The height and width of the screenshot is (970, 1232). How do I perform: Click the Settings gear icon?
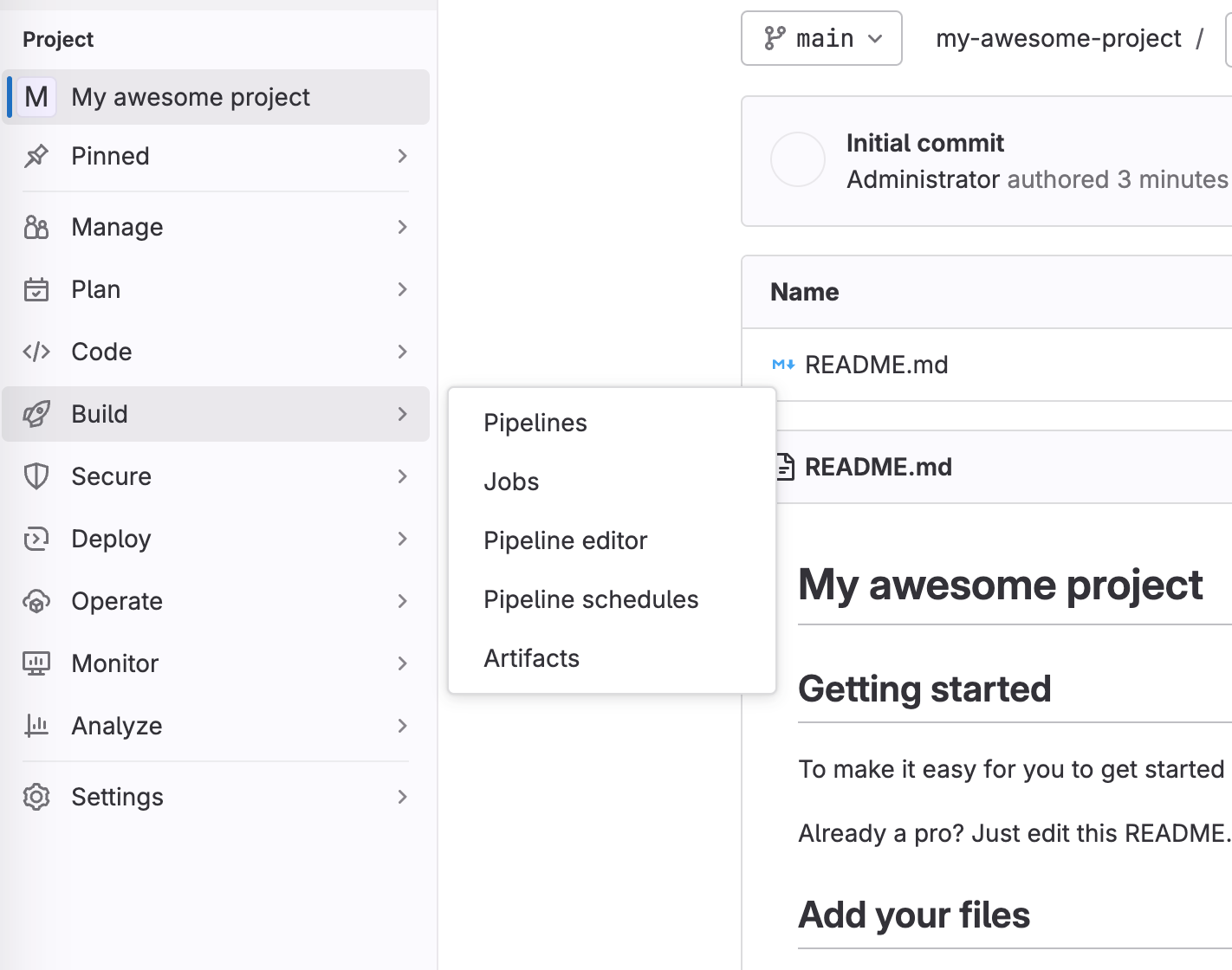click(x=36, y=797)
